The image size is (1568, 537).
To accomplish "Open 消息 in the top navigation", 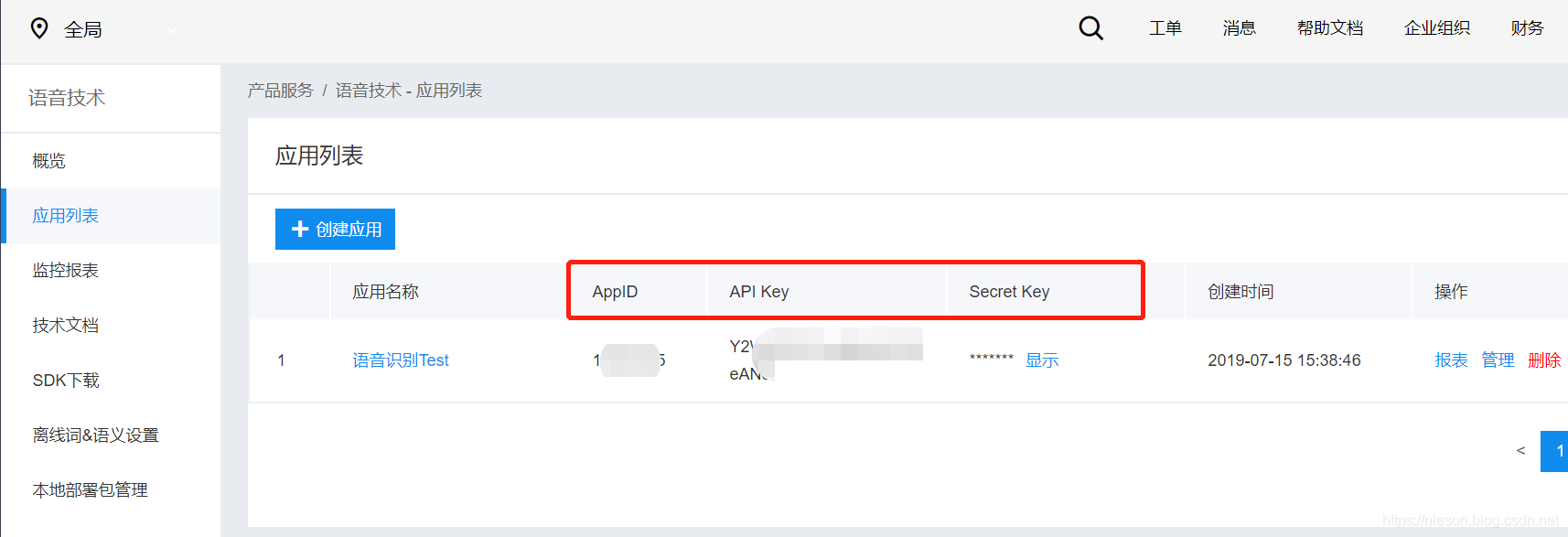I will tap(1240, 28).
